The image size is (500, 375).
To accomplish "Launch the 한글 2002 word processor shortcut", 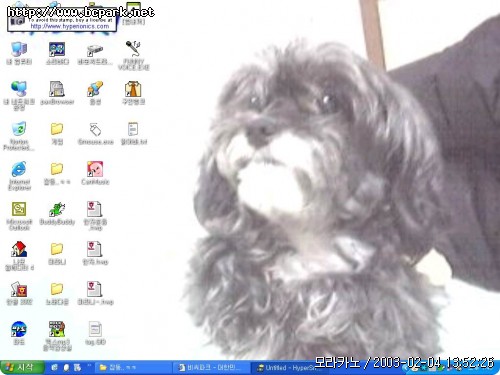I will pyautogui.click(x=19, y=293).
